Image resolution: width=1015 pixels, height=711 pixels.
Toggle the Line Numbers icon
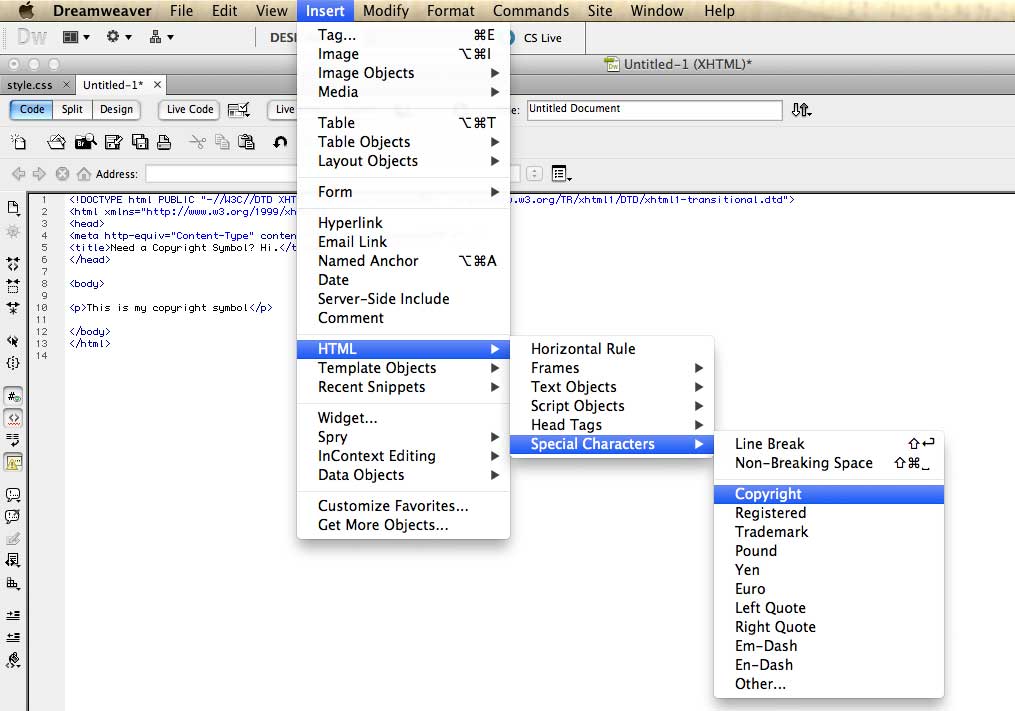point(13,396)
